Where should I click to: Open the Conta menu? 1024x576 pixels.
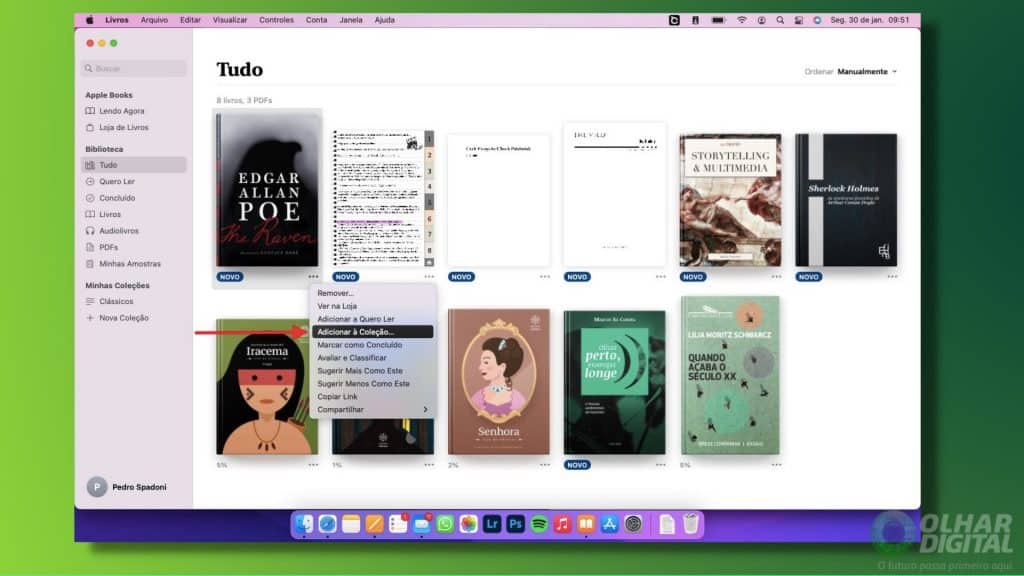(x=316, y=20)
